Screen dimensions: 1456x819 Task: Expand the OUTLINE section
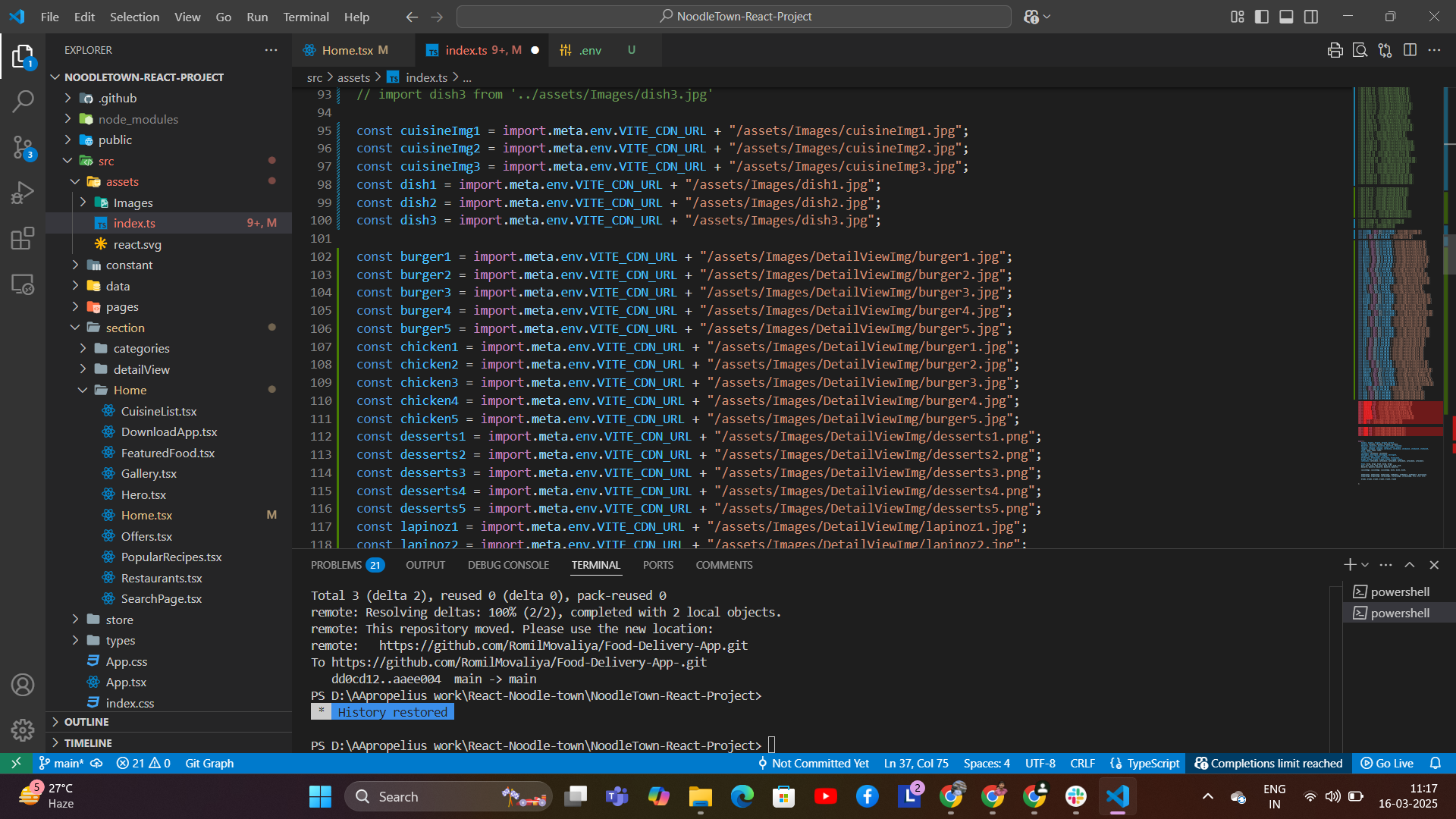click(168, 722)
